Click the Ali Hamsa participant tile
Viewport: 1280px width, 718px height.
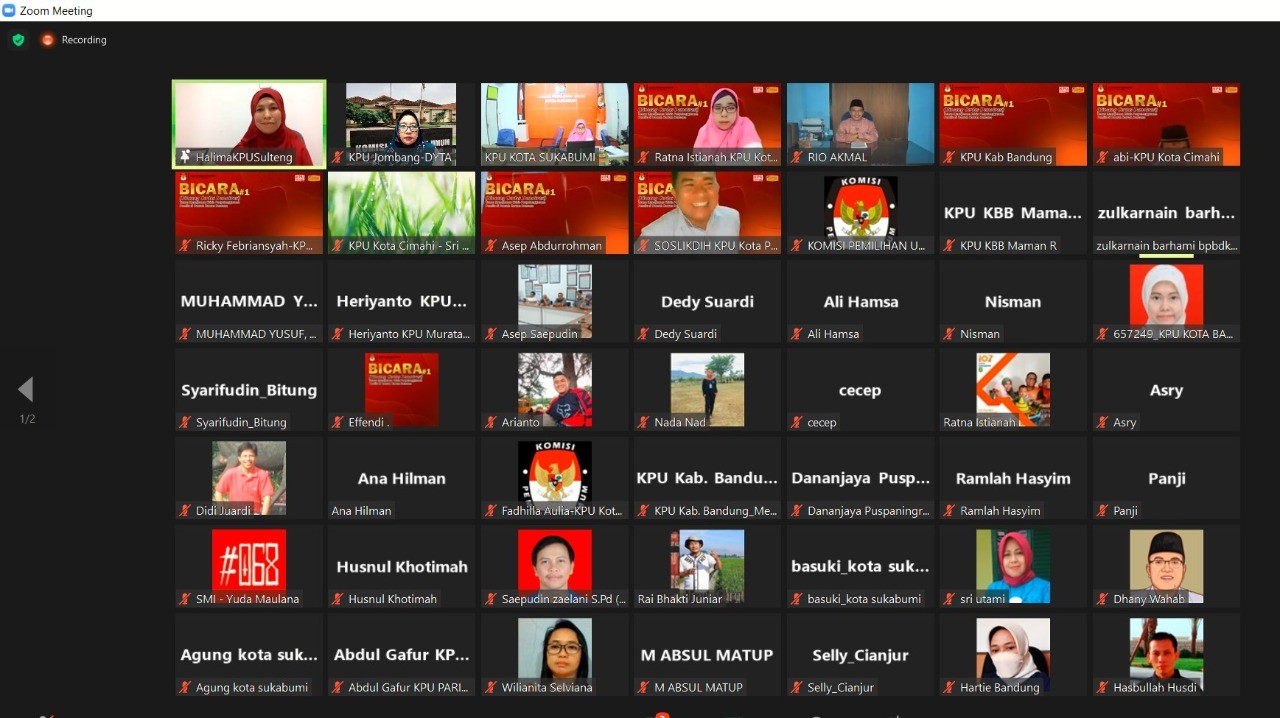pos(861,302)
